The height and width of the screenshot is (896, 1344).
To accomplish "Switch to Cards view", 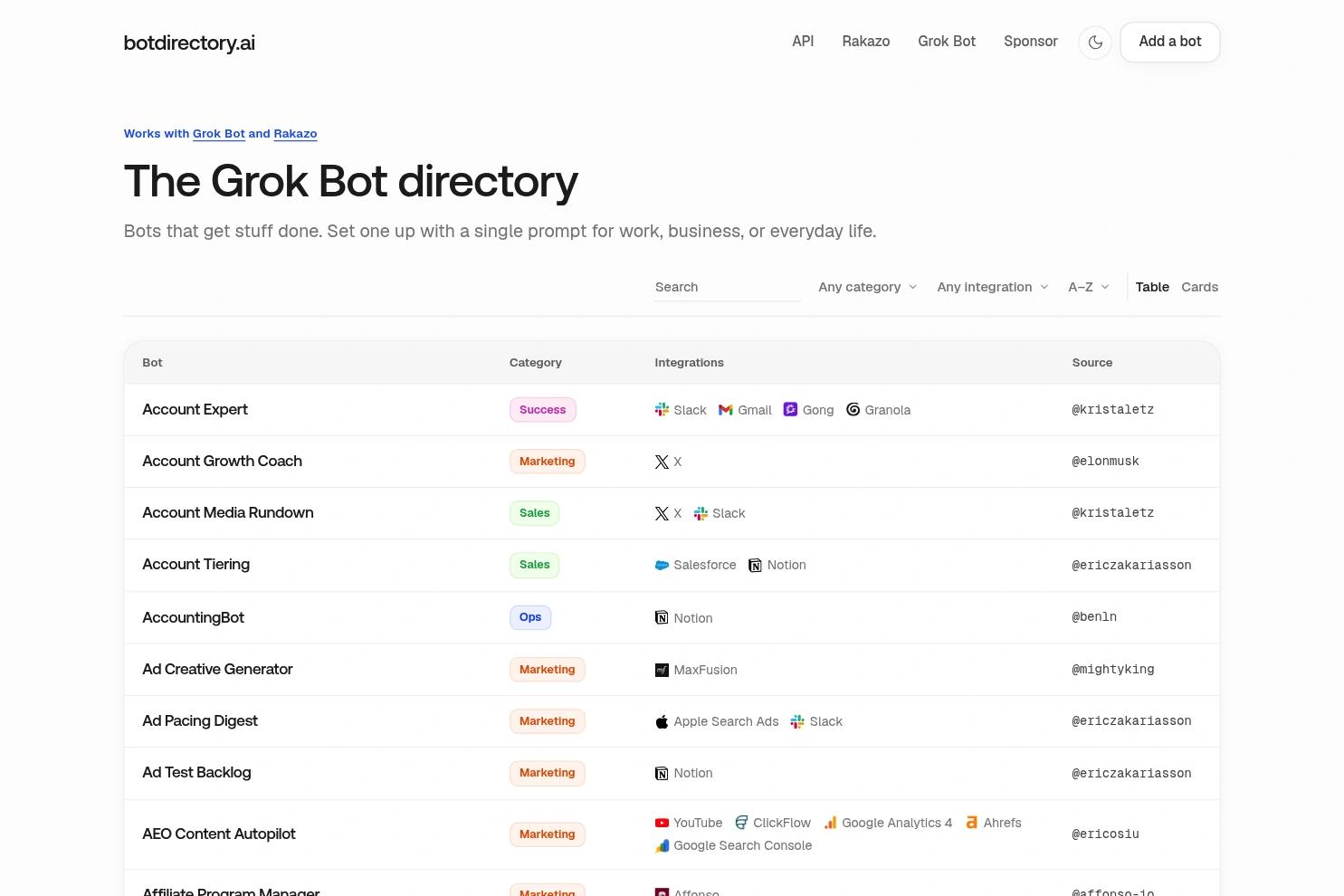I will 1199,287.
